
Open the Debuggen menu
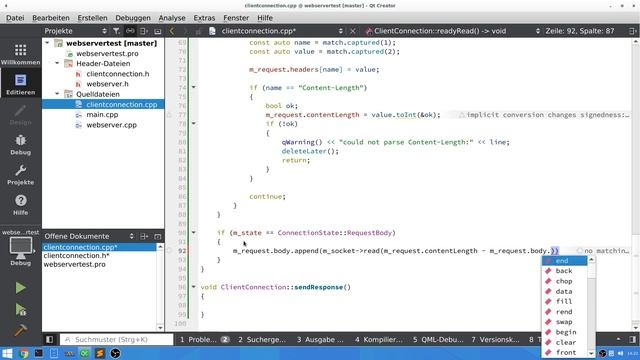coord(133,18)
